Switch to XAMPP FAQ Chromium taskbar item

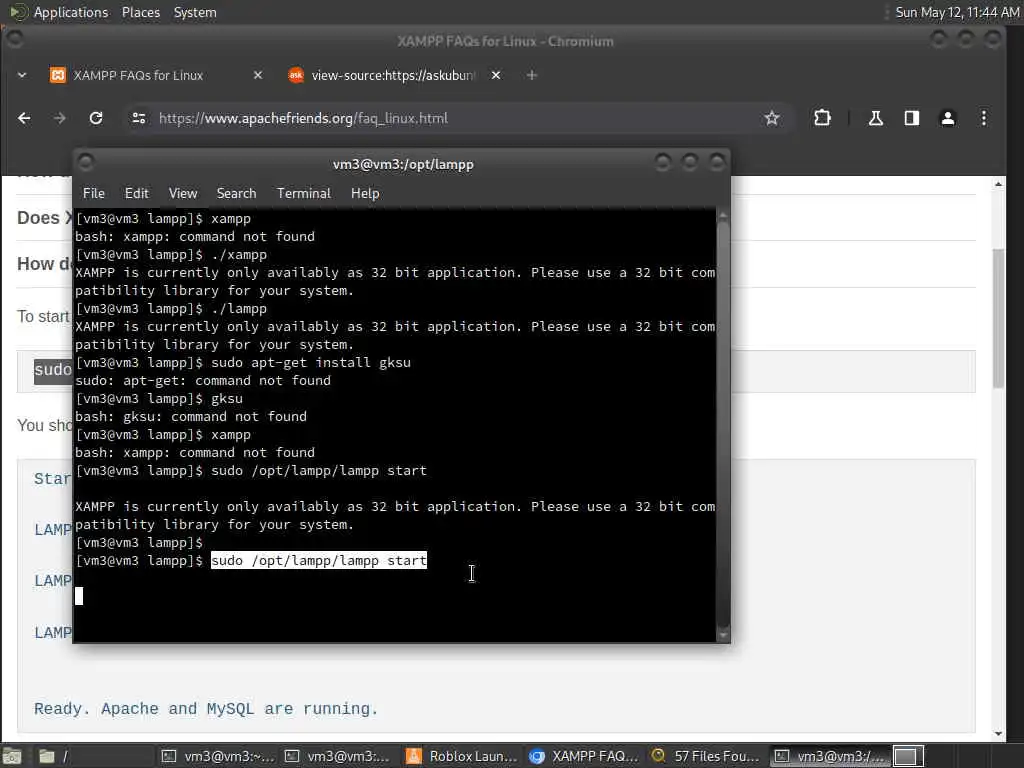(584, 756)
